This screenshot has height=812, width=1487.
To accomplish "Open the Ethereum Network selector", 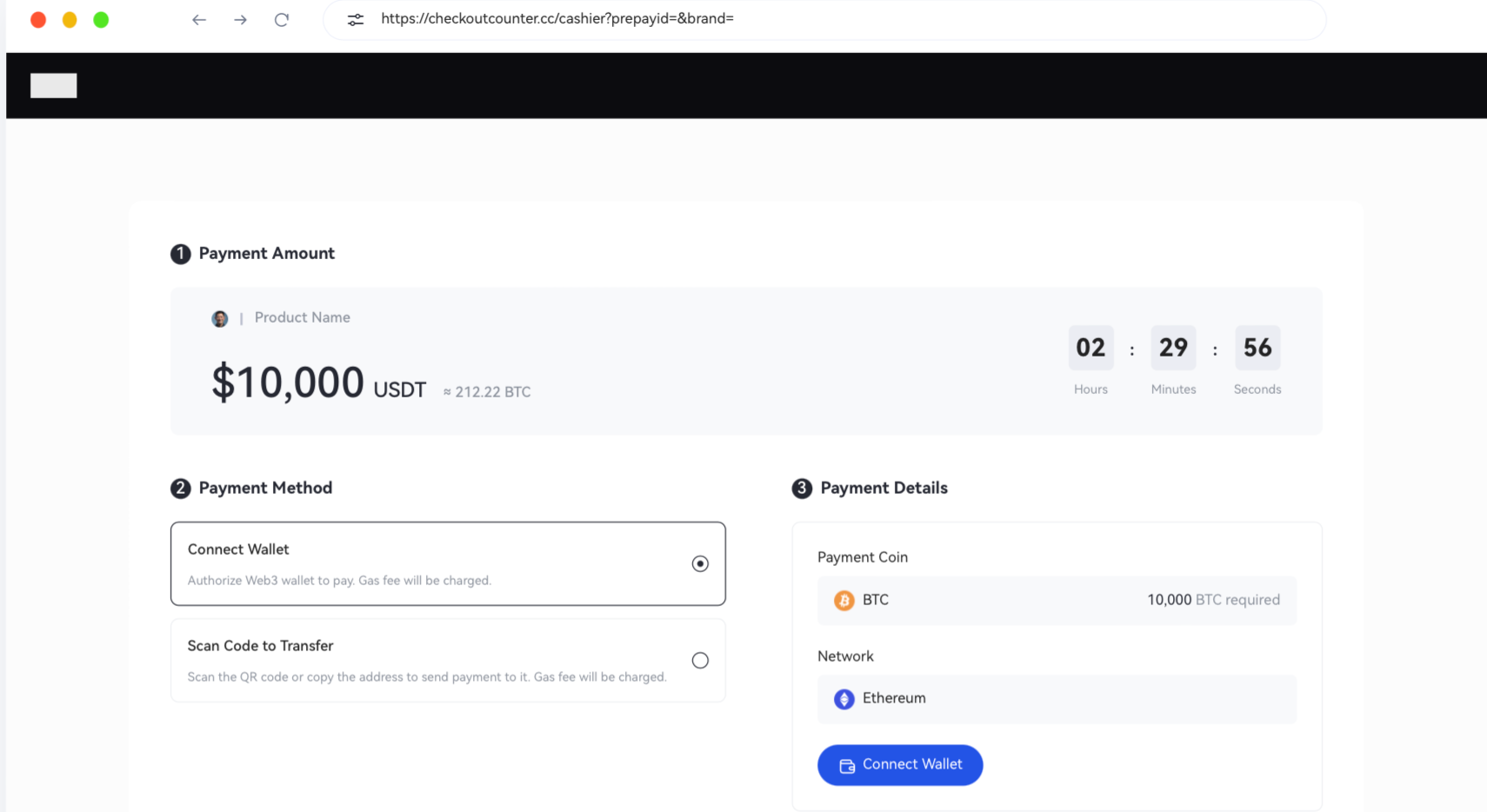I will [1057, 699].
